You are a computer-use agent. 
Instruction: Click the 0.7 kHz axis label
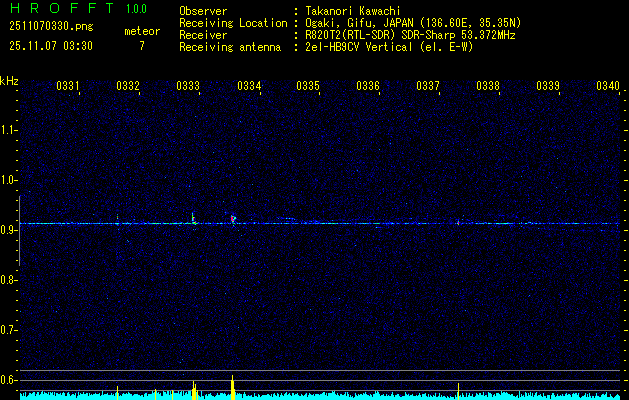(x=8, y=330)
